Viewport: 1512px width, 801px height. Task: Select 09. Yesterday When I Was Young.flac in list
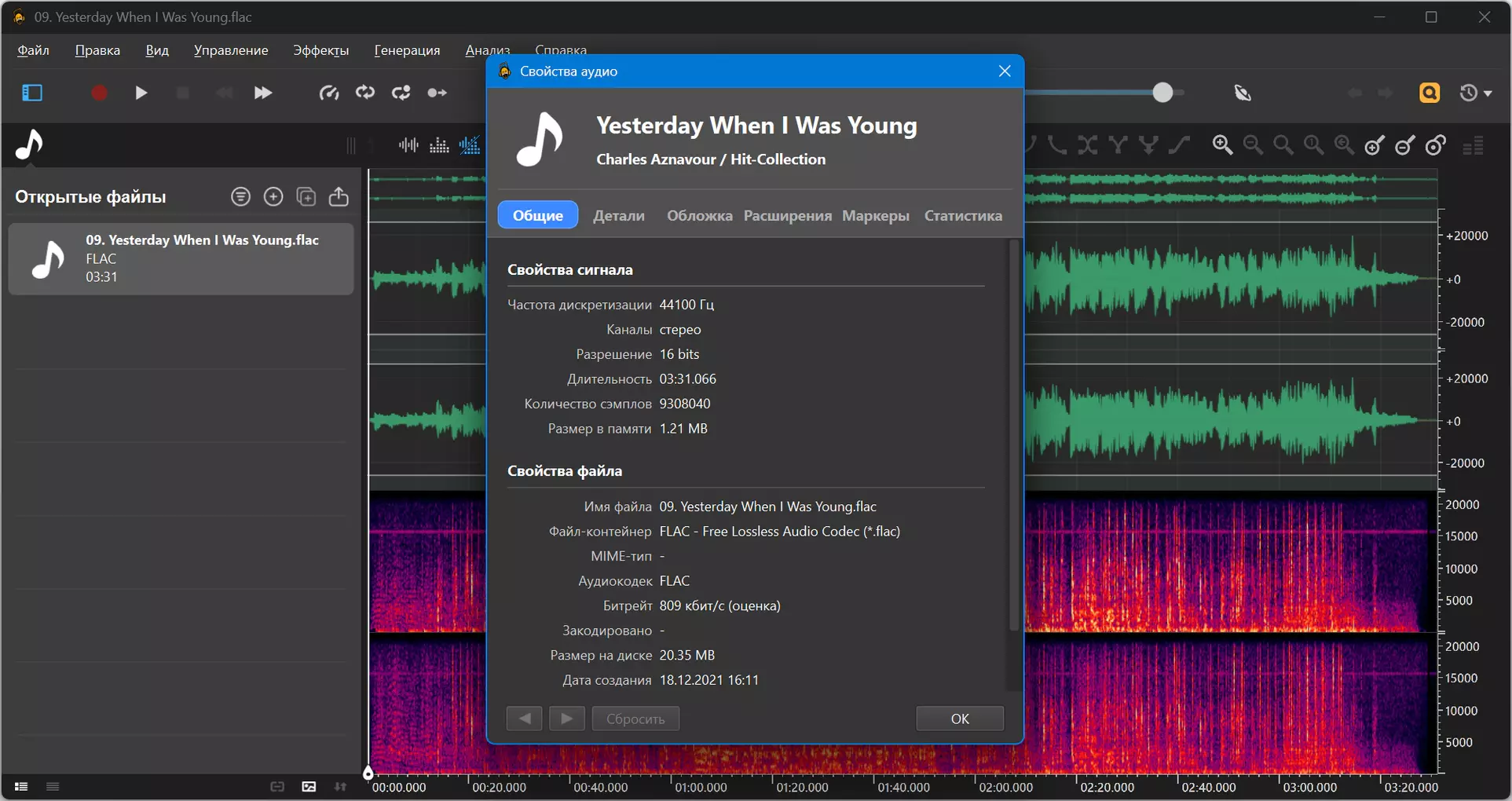pyautogui.click(x=181, y=258)
